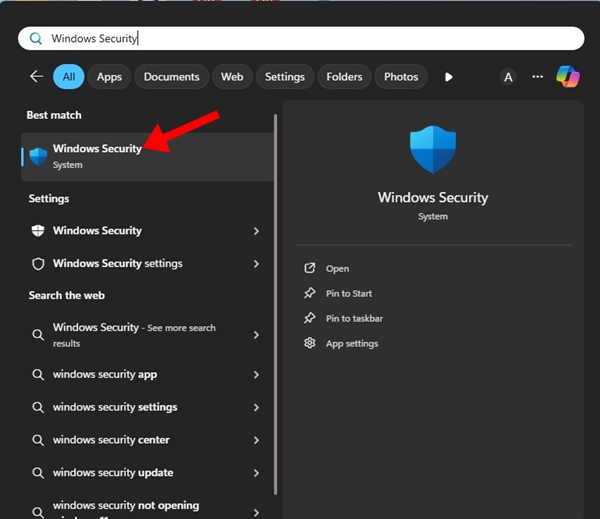Click the Open external-link icon

[x=310, y=268]
